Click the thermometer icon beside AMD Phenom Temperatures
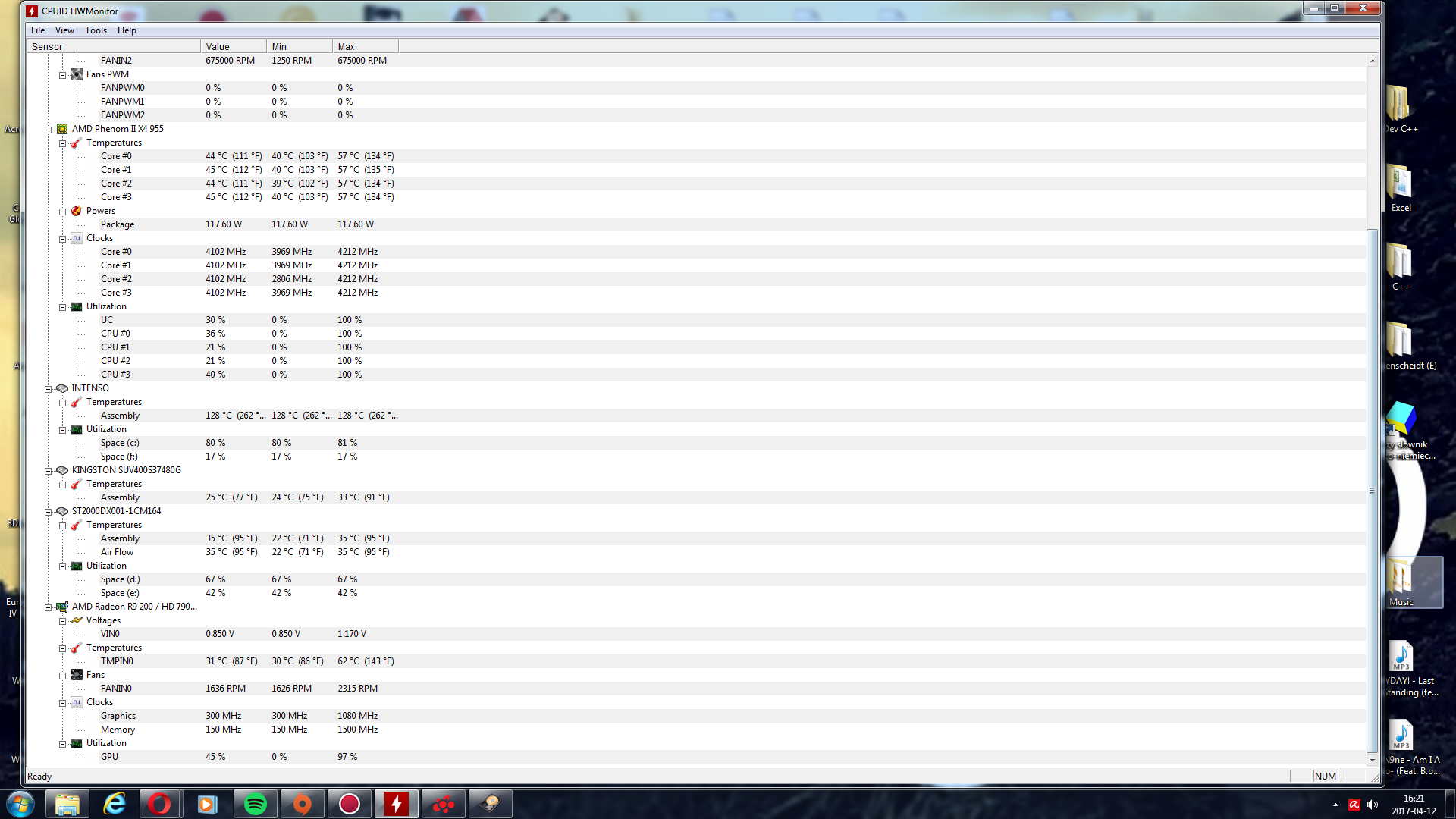1456x819 pixels. pos(77,143)
